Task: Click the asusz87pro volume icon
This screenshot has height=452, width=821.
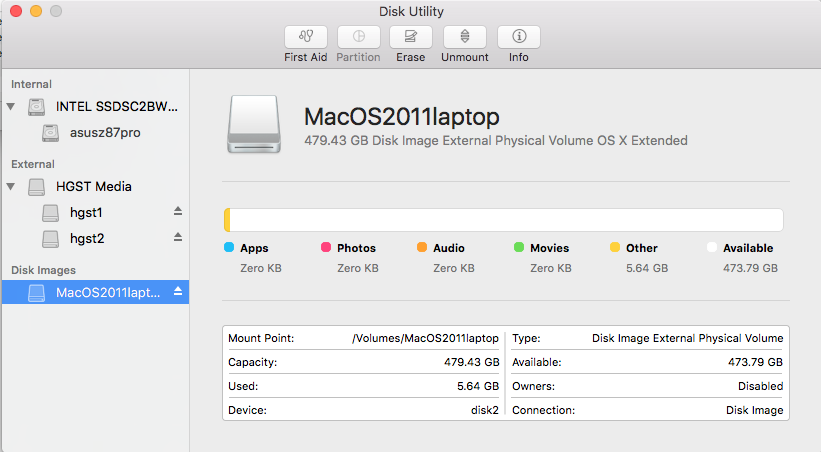Action: click(50, 133)
